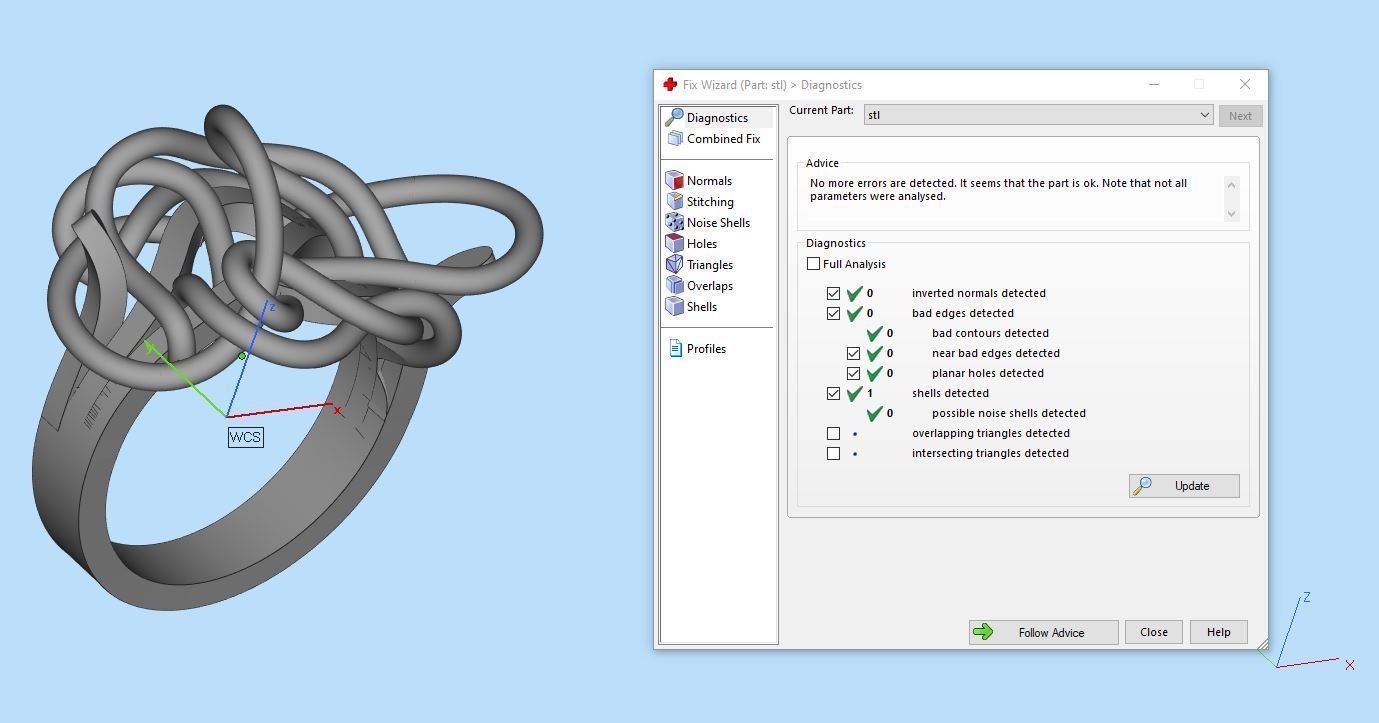
Task: Click the Follow Advice button
Action: 1043,632
